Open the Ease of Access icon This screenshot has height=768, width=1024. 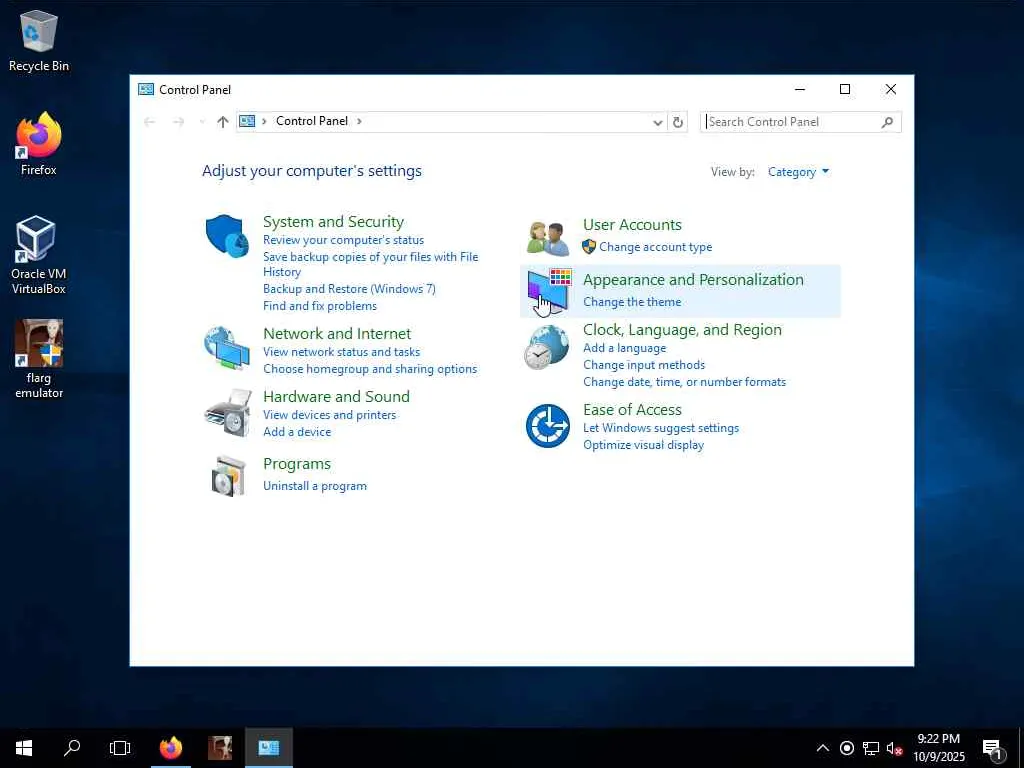548,426
